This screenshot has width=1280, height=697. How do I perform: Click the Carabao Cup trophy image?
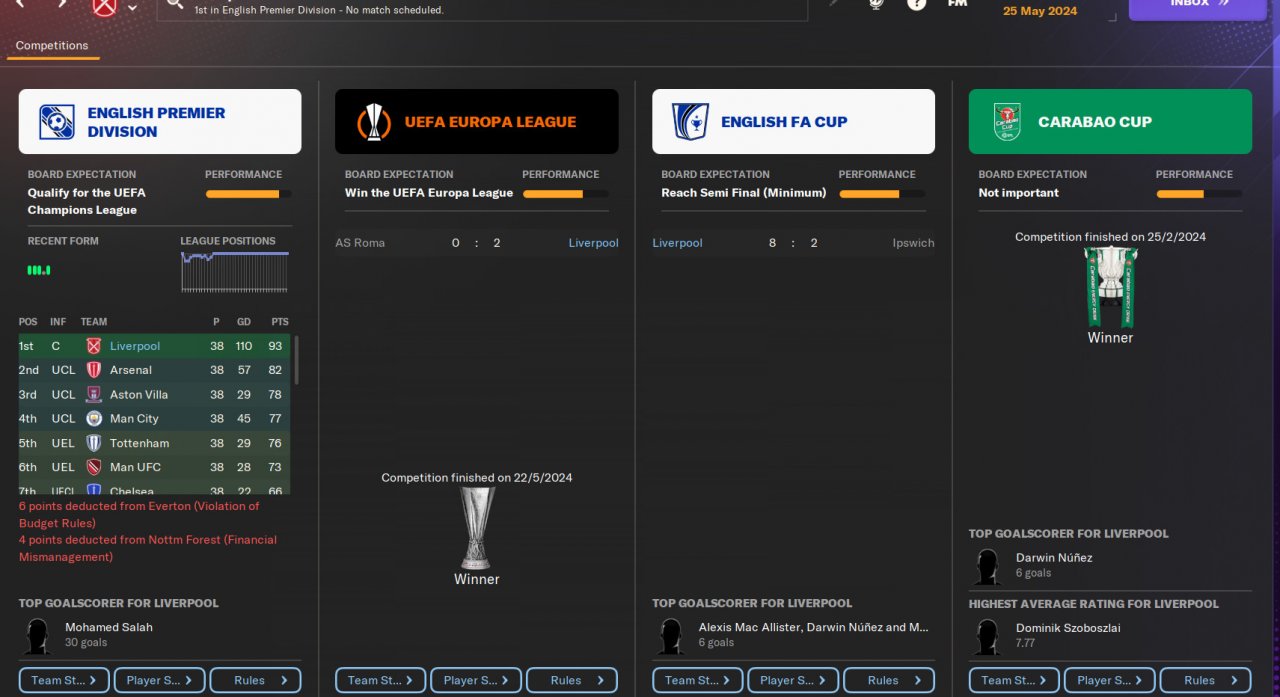point(1110,287)
